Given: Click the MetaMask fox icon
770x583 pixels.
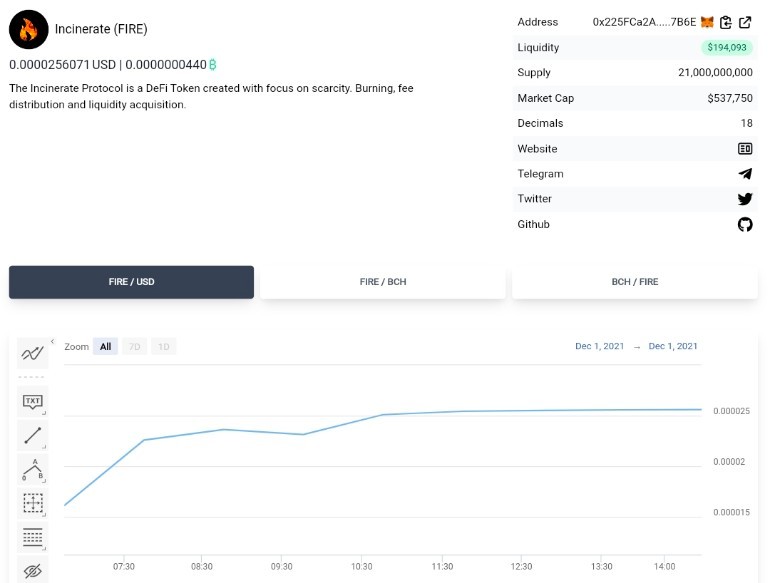Looking at the screenshot, I should point(707,22).
